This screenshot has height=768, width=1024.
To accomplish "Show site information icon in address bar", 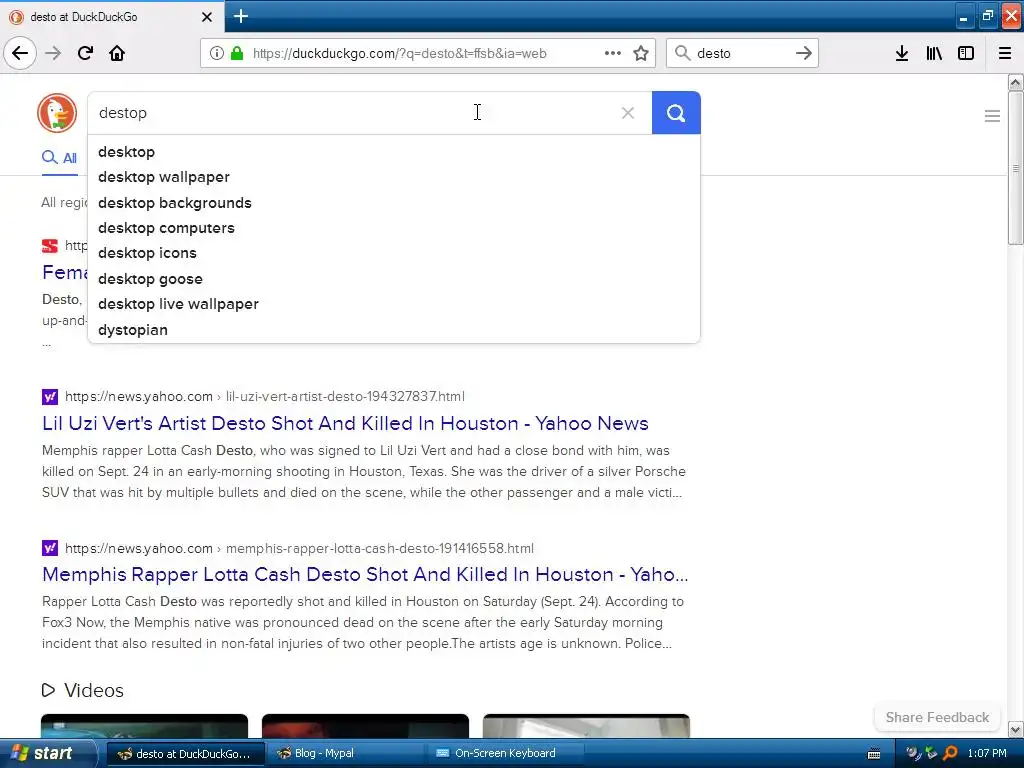I will point(216,54).
